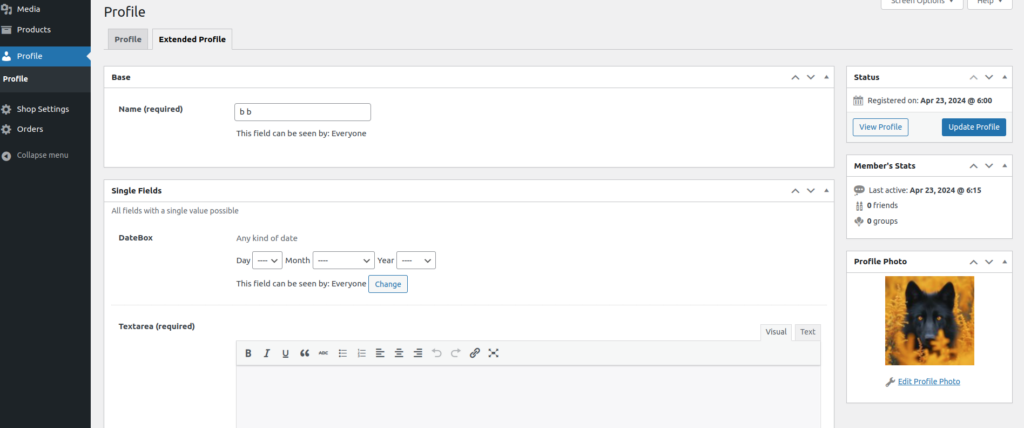
Task: Collapse the Base panel with its toggle arrow
Action: pyautogui.click(x=825, y=77)
